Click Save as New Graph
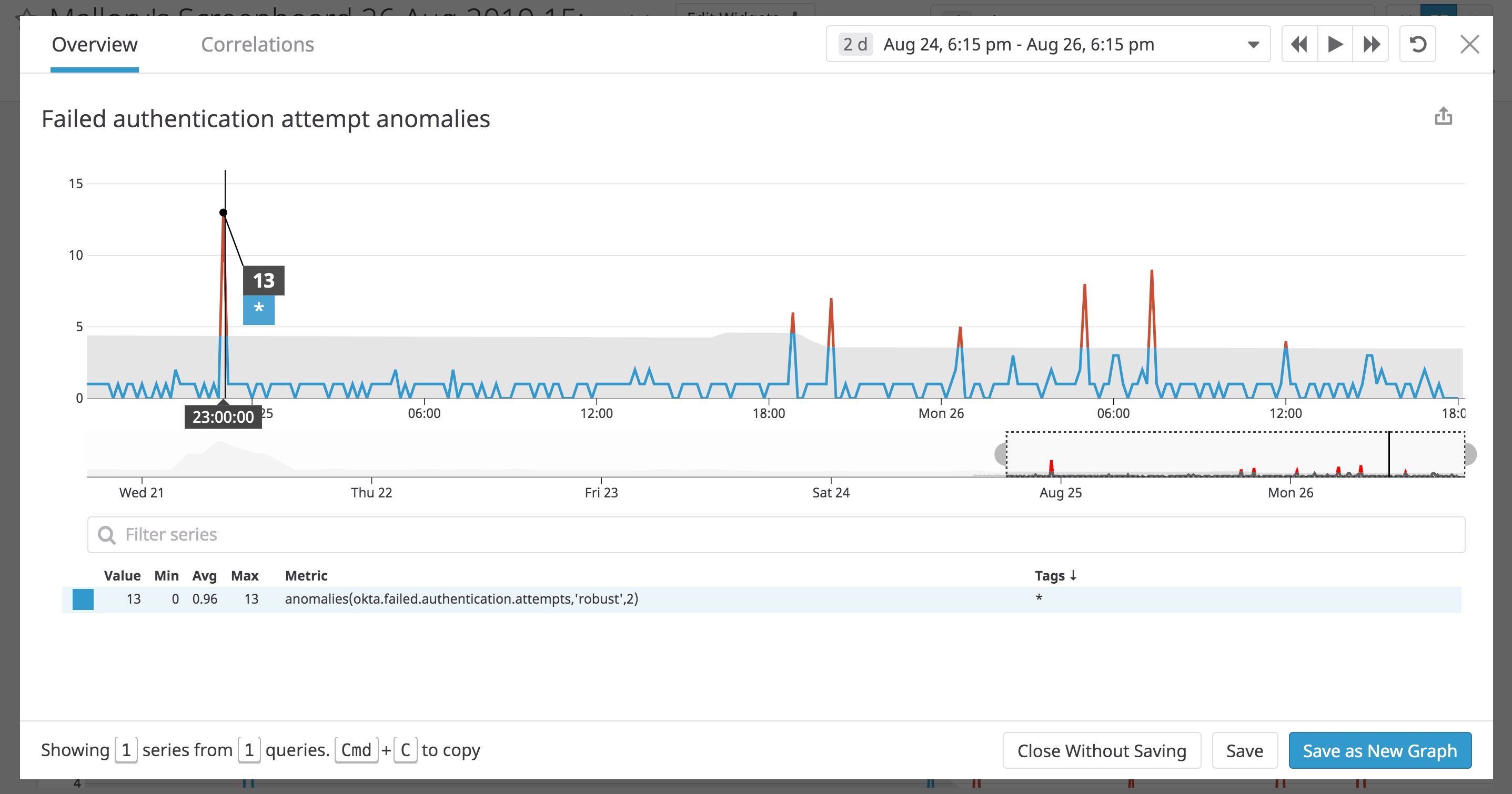 click(1379, 750)
